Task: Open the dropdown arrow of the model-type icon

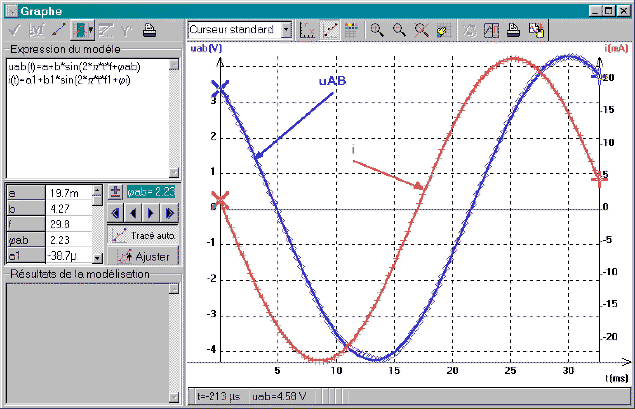Action: (x=88, y=30)
